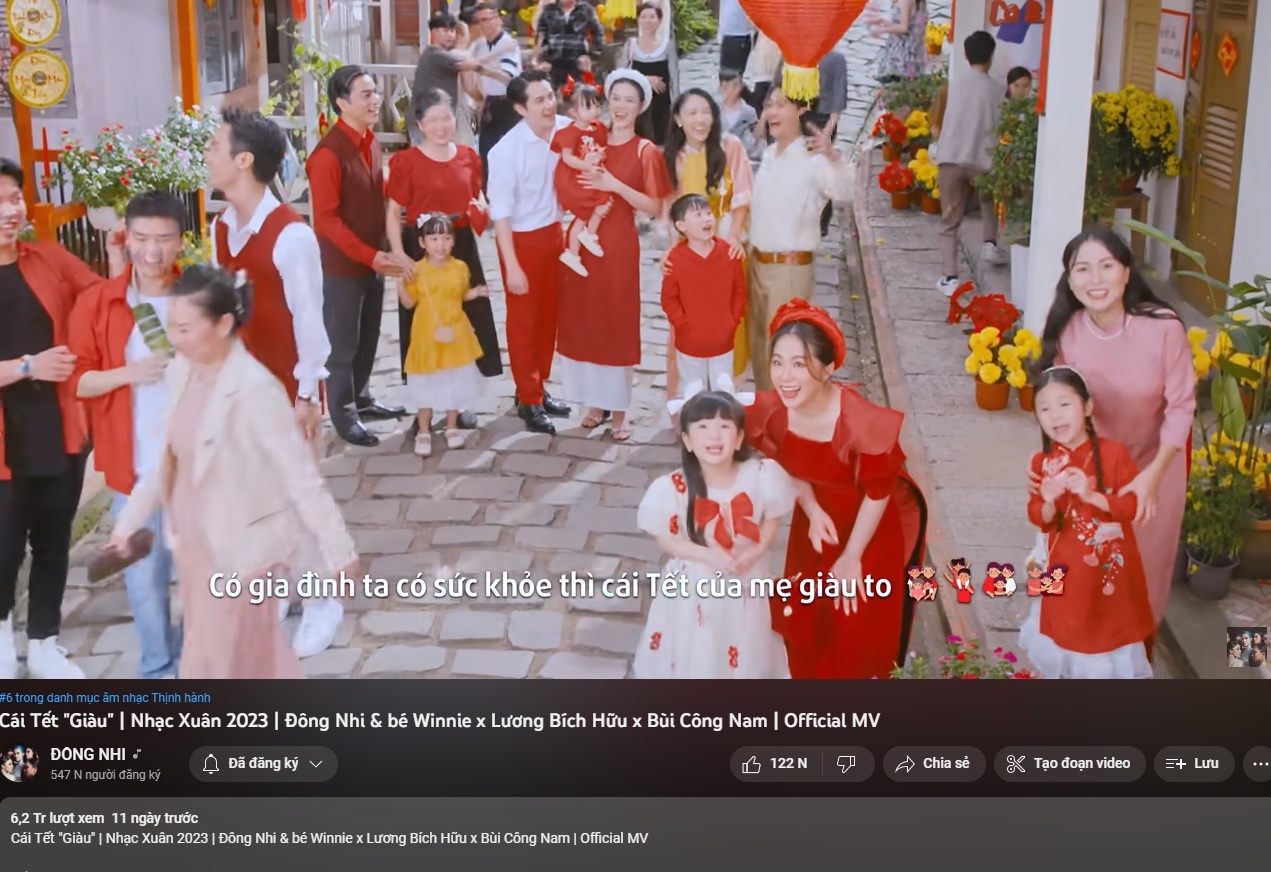The width and height of the screenshot is (1271, 872).
Task: Click the video title below the player
Action: [440, 720]
